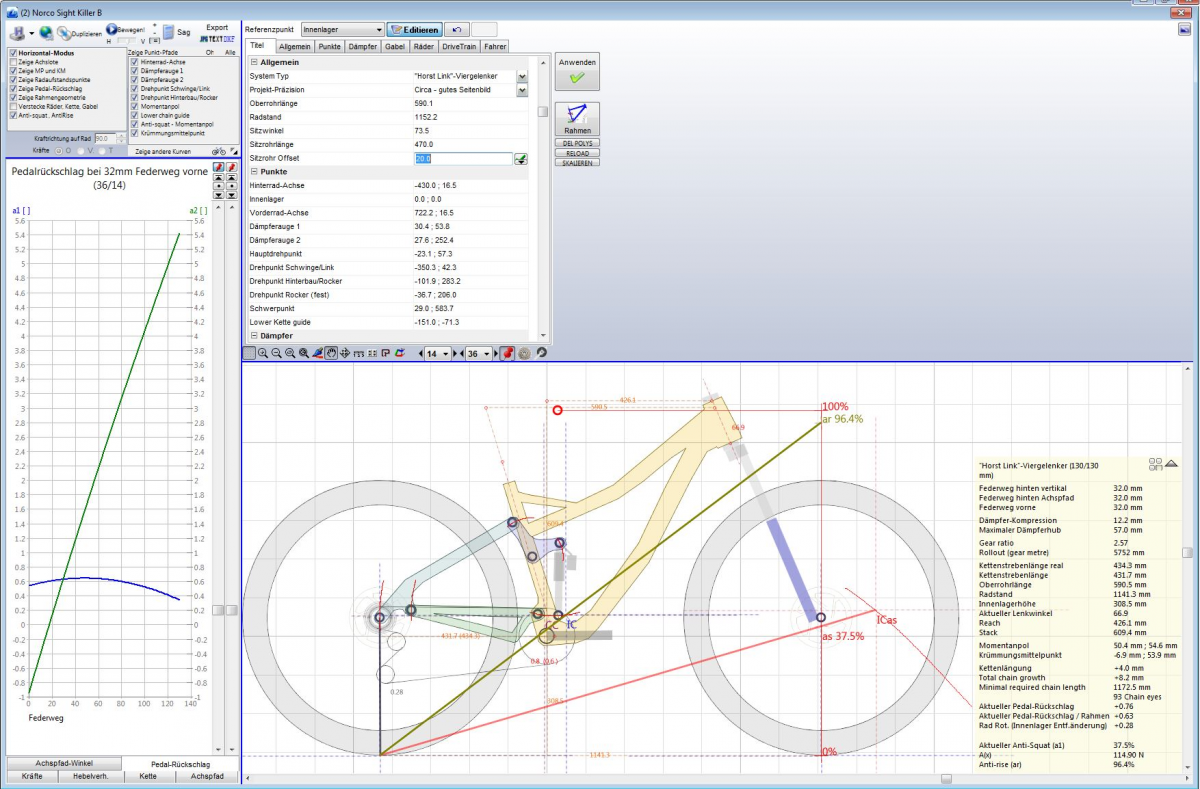The image size is (1200, 789).
Task: Click the globe icon in top toolbar
Action: [x=47, y=33]
